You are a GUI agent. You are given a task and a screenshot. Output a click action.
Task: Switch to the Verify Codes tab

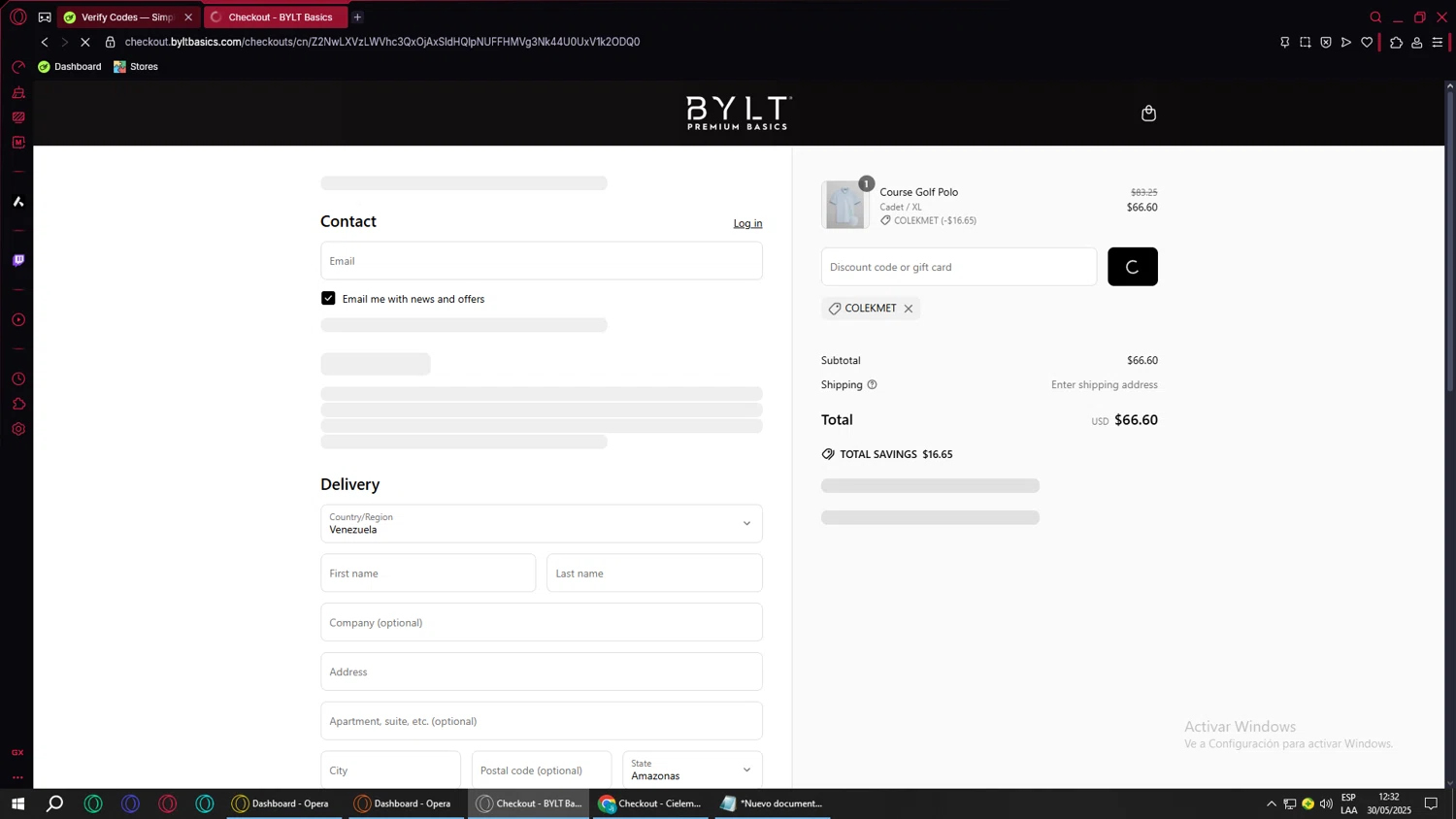click(x=127, y=16)
